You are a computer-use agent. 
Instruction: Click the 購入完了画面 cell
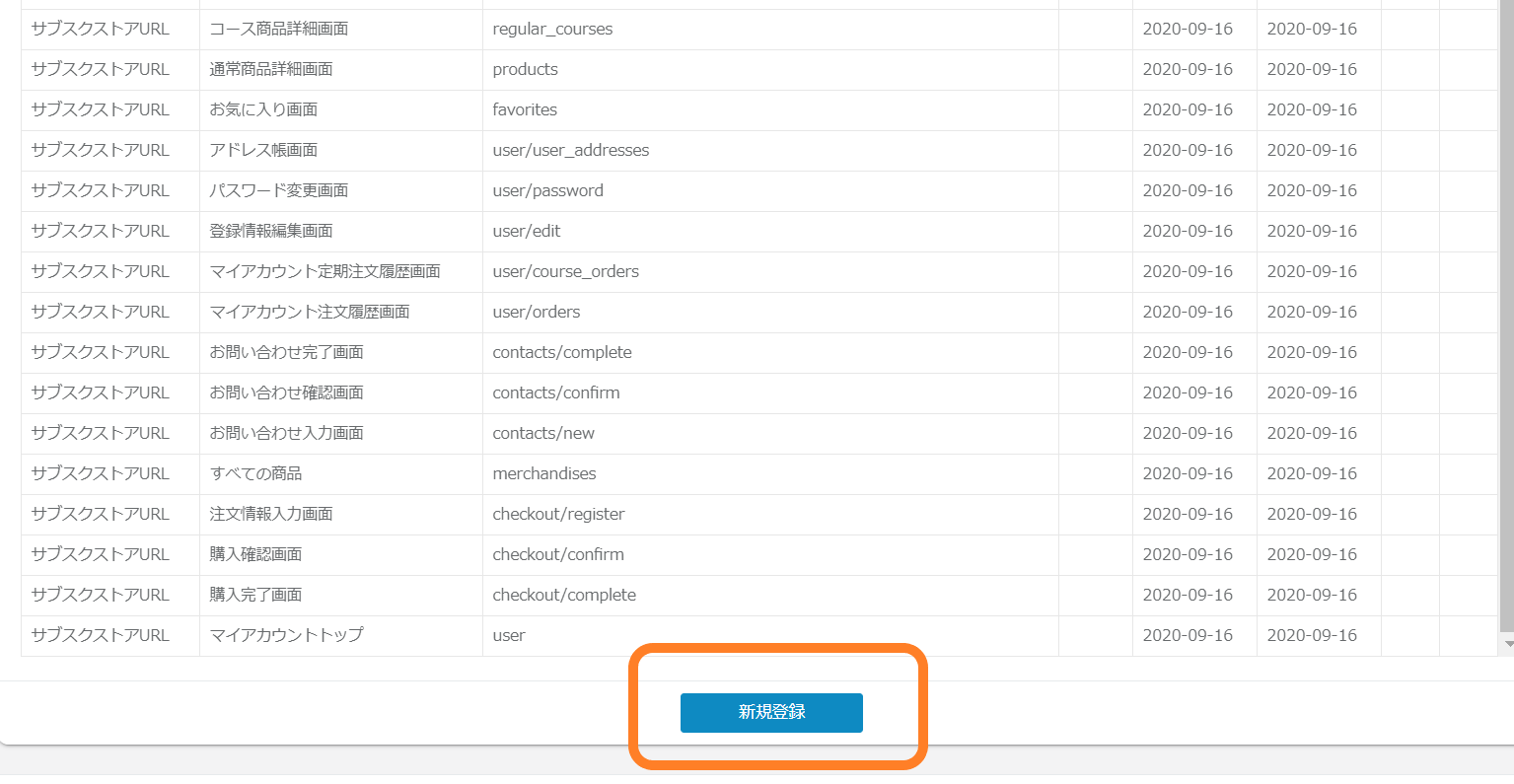pos(256,596)
